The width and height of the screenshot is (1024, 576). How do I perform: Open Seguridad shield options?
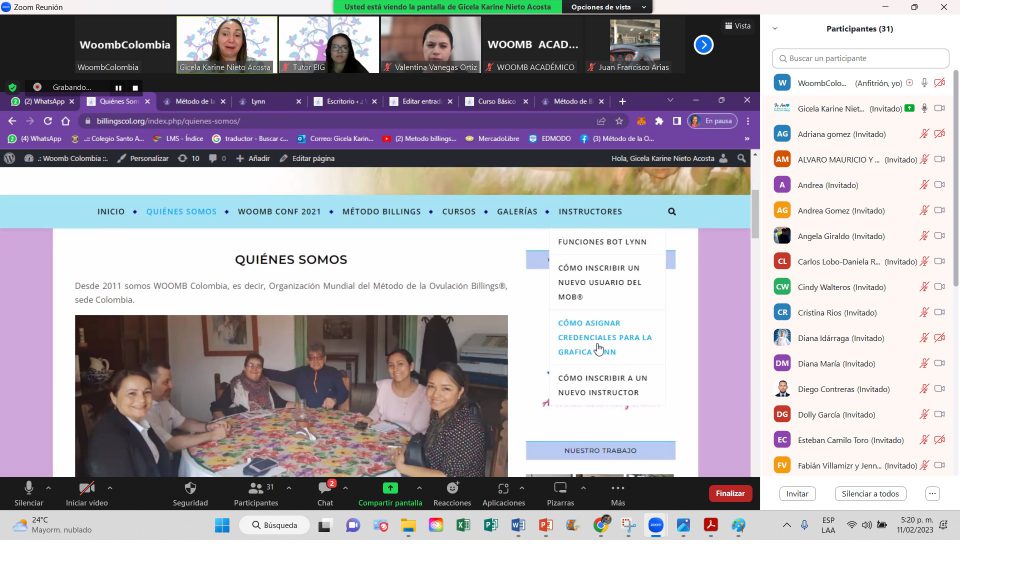click(x=190, y=493)
